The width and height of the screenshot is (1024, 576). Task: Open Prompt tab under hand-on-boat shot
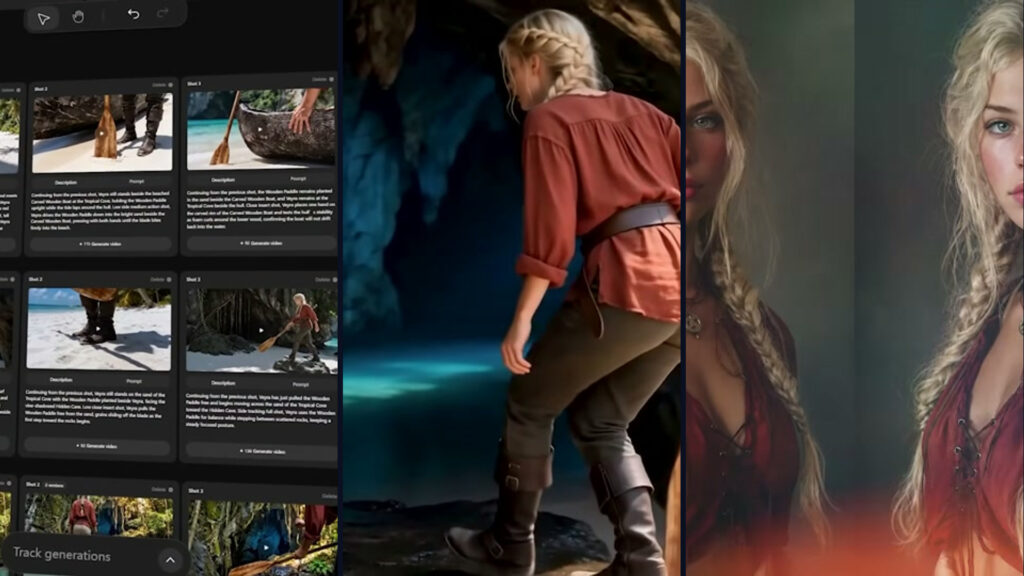click(x=298, y=178)
